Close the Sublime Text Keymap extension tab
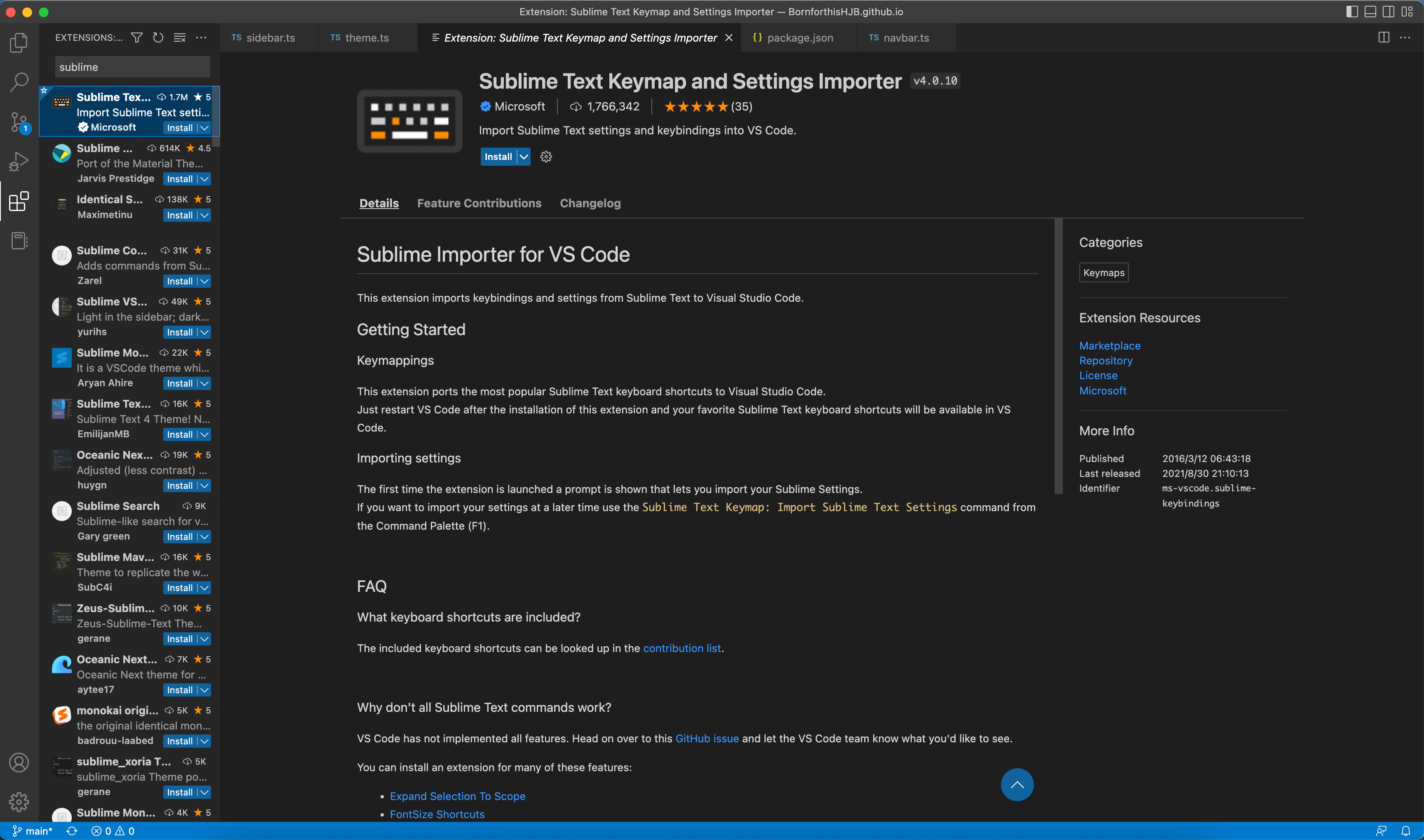 point(729,38)
